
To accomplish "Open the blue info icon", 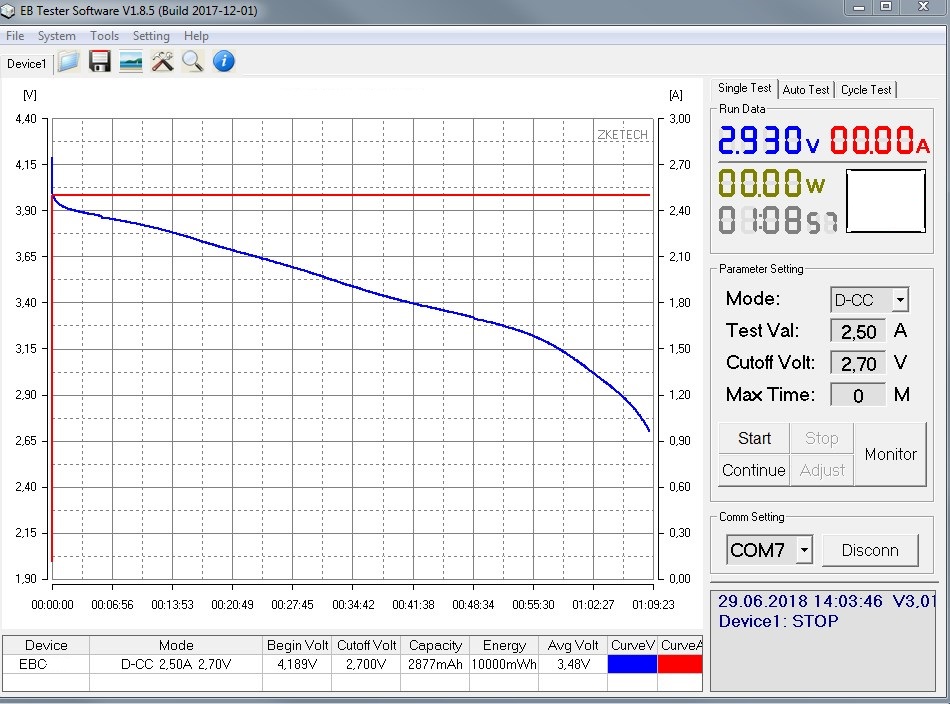I will tap(224, 62).
